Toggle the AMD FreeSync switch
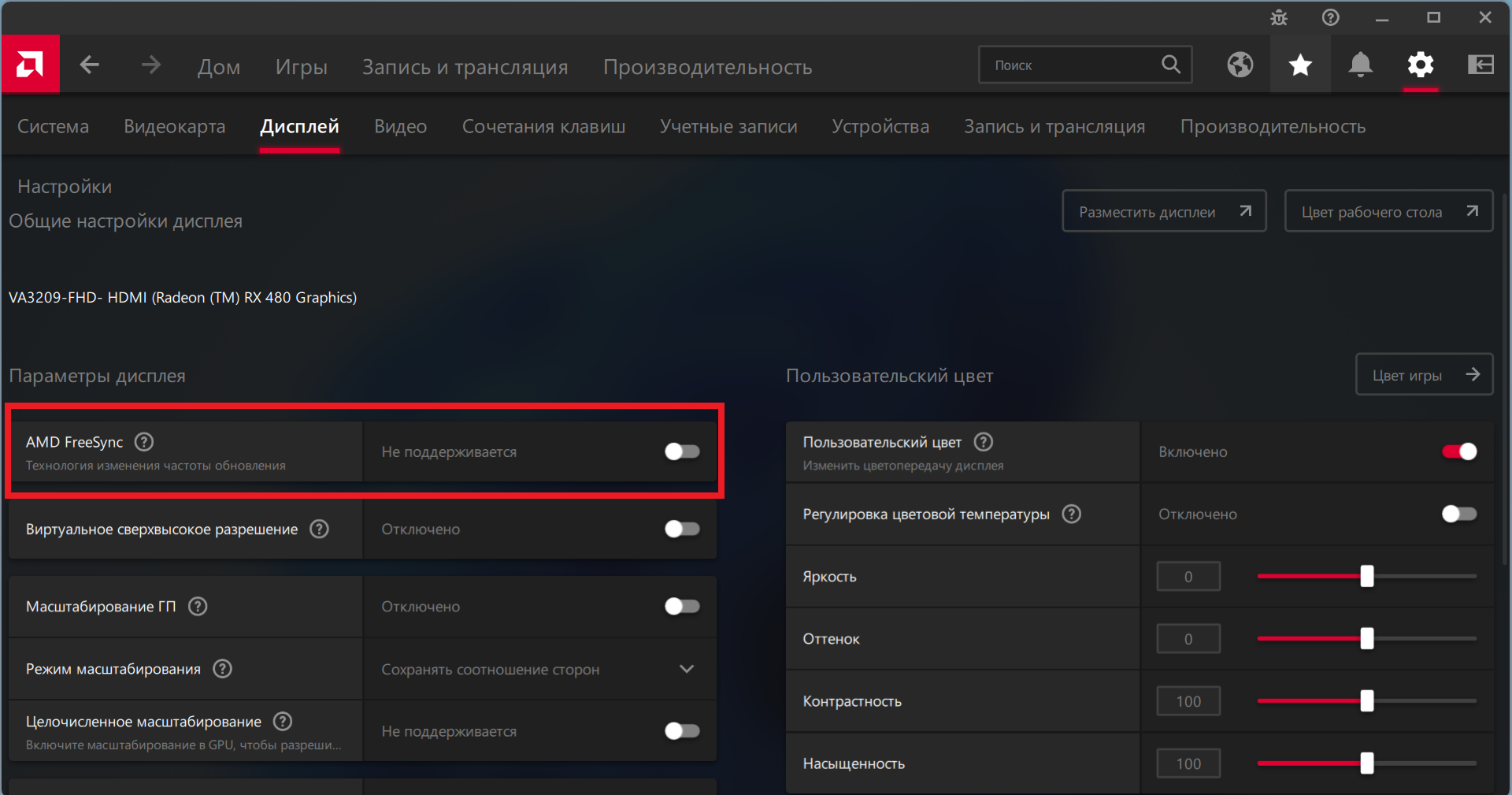 point(682,451)
